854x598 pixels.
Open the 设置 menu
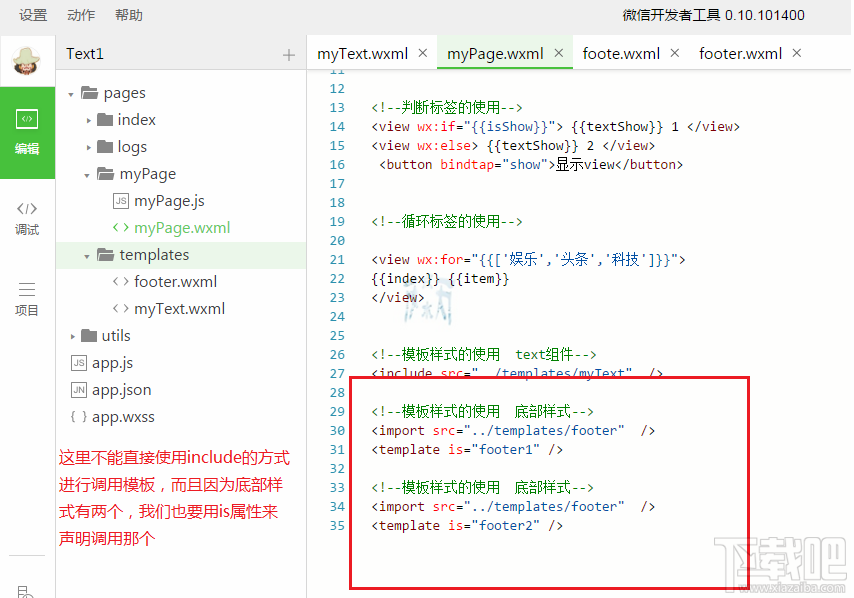(x=33, y=15)
